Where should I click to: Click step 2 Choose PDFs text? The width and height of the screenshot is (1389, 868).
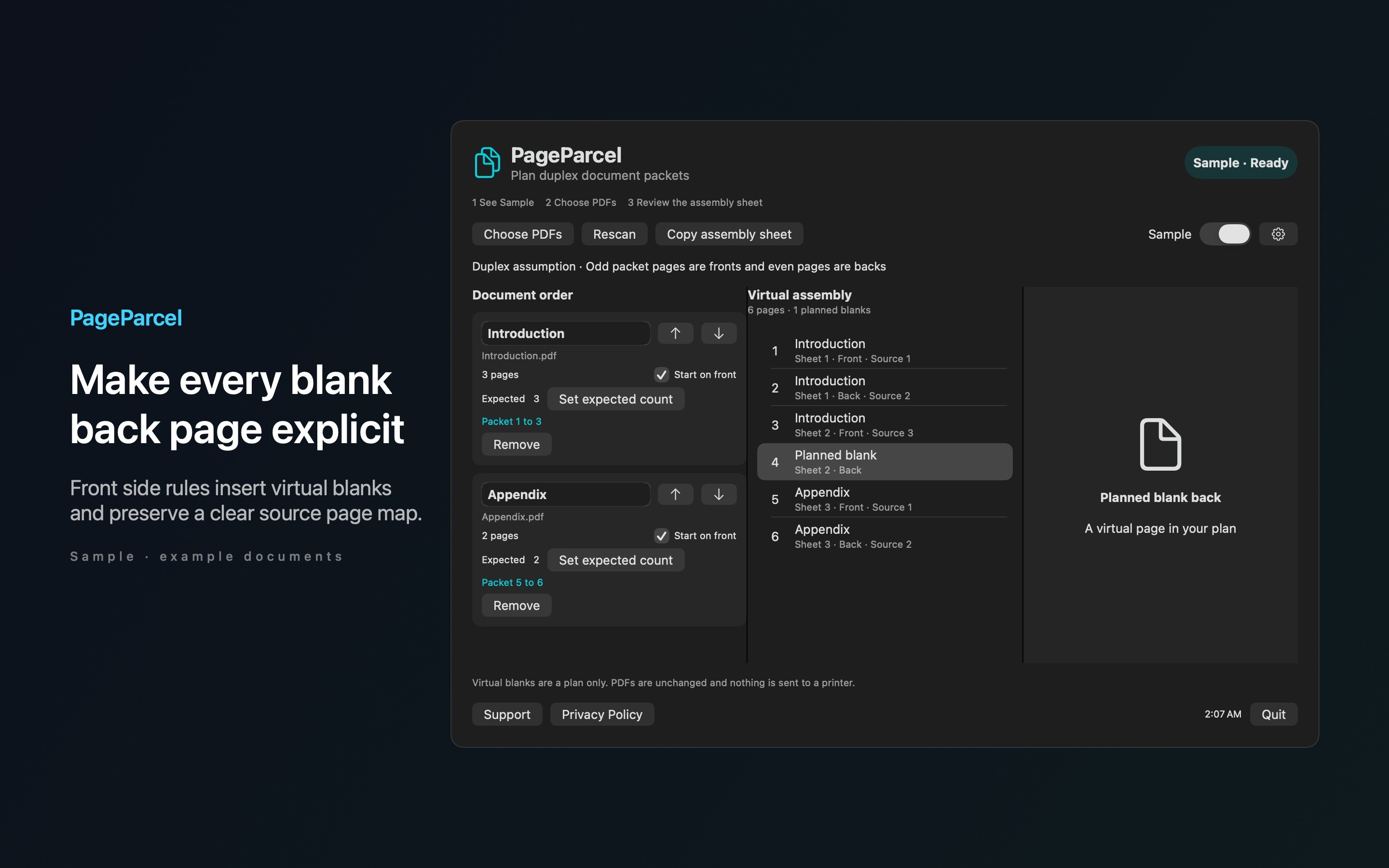tap(580, 203)
